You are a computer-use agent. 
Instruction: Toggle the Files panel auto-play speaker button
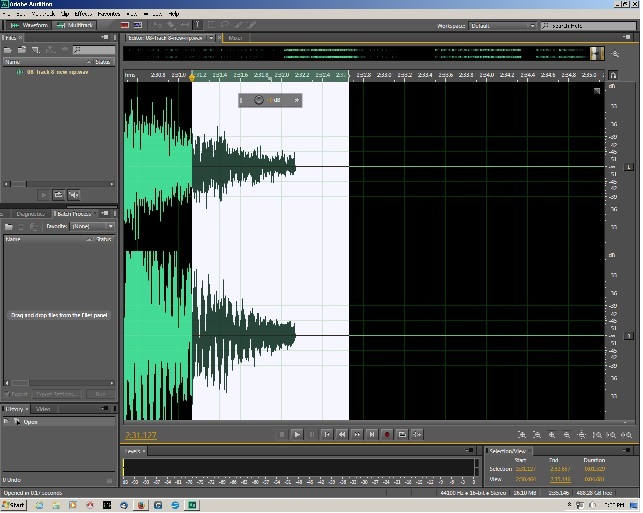click(x=74, y=194)
